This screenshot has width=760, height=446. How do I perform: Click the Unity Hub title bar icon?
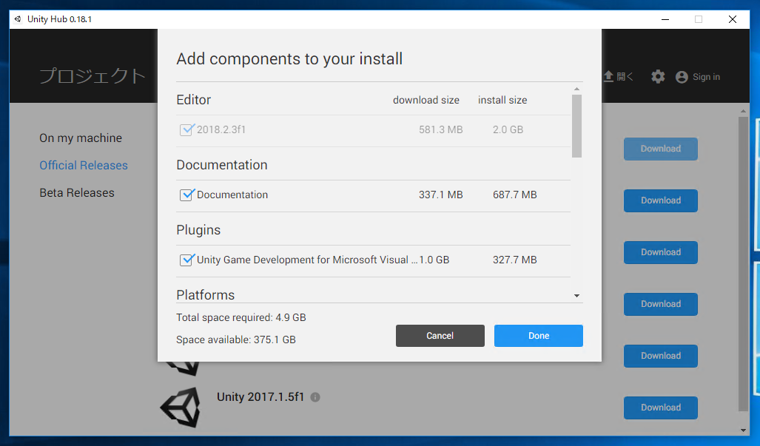(18, 19)
